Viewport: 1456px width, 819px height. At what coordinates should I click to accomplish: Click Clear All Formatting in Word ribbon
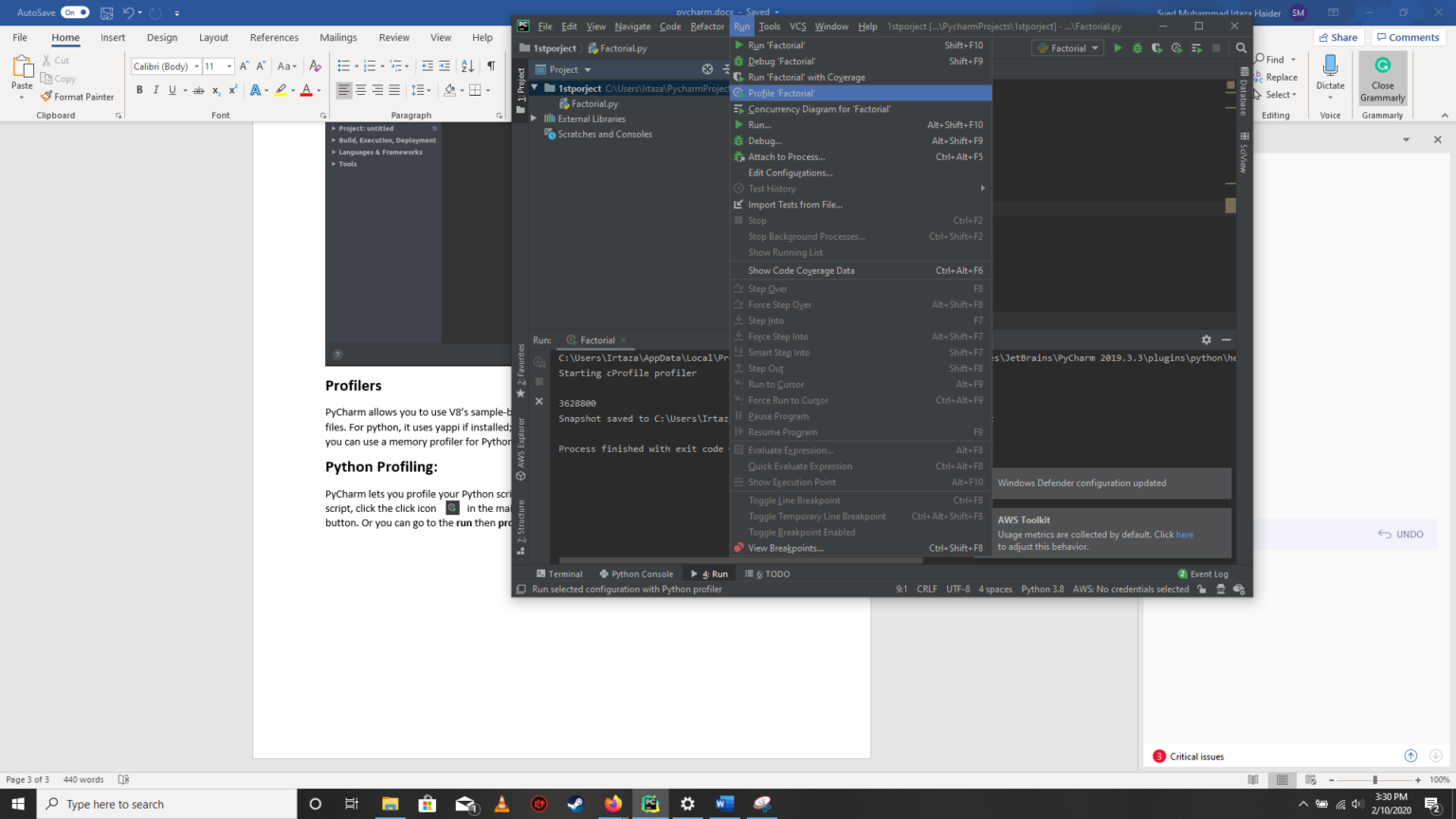point(316,65)
